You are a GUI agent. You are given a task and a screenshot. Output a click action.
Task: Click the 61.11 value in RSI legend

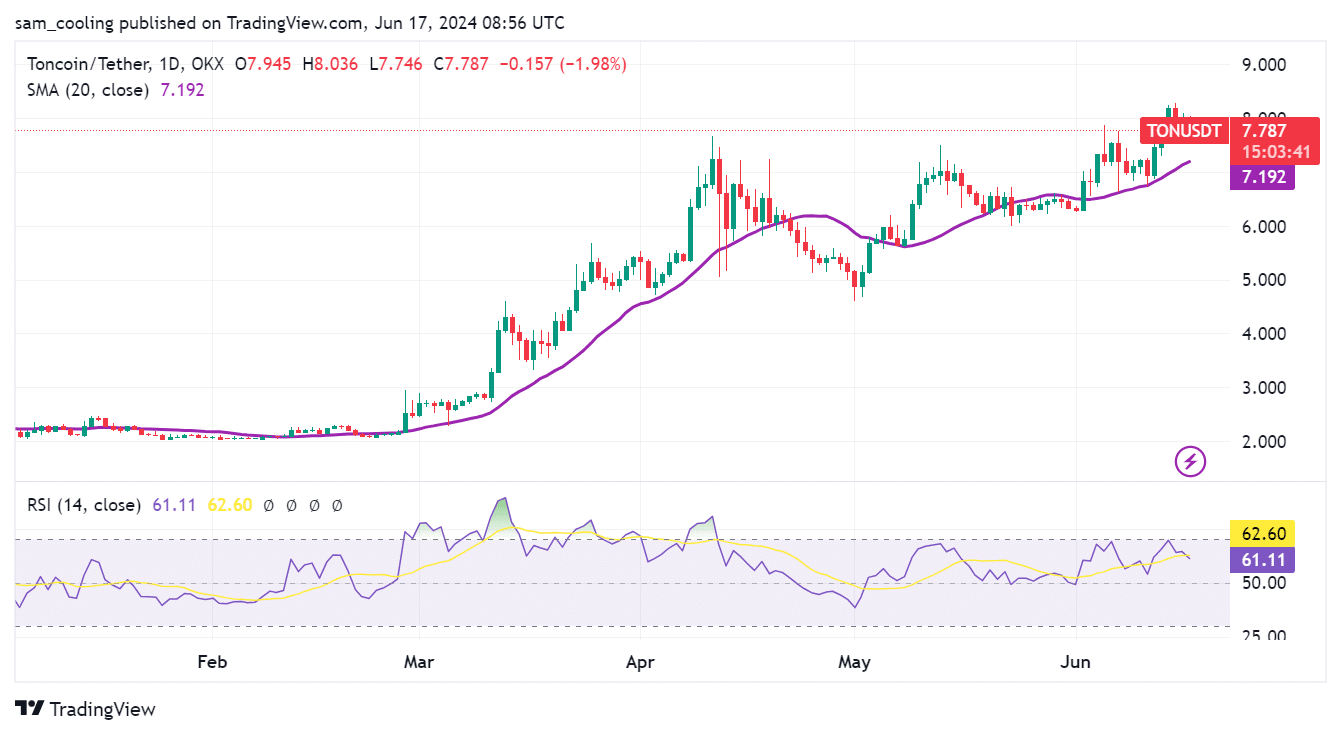point(175,505)
